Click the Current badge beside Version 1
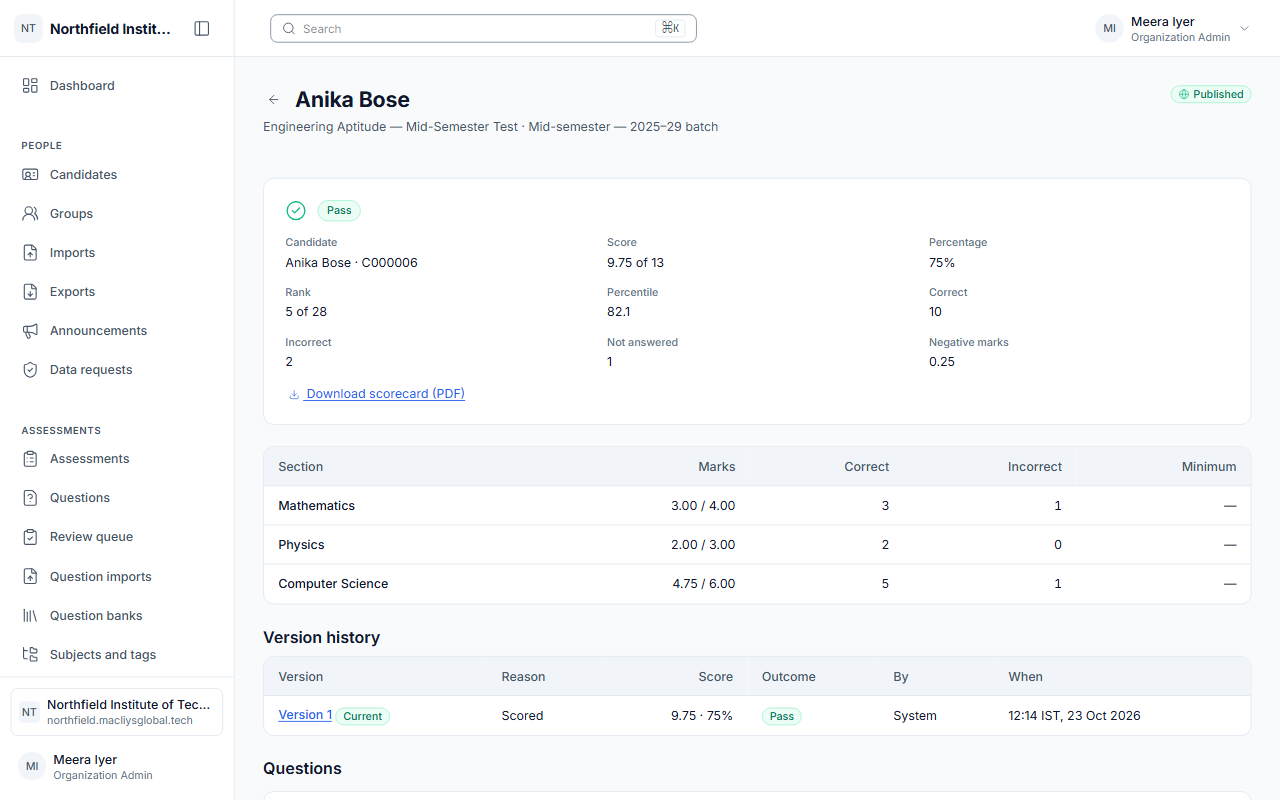The image size is (1280, 800). tap(363, 716)
